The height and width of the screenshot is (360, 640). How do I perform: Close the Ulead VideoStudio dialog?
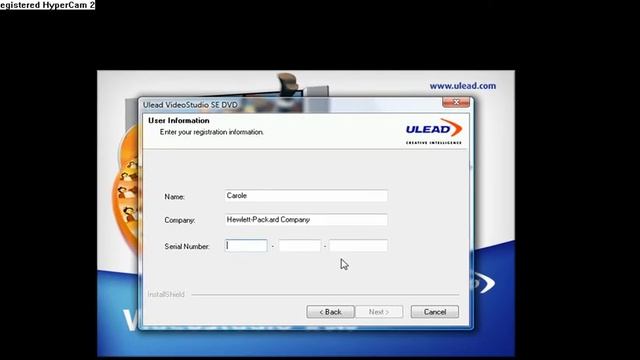(x=456, y=102)
